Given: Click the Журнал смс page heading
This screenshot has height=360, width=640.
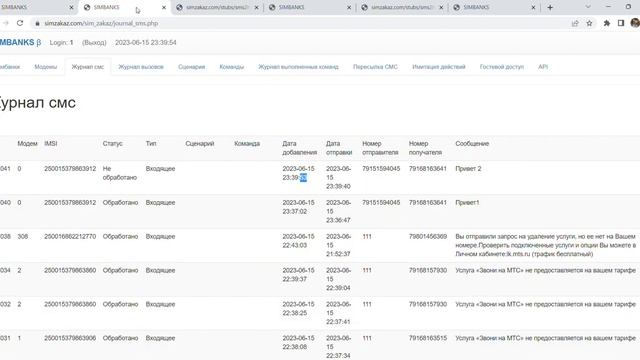Looking at the screenshot, I should point(37,102).
